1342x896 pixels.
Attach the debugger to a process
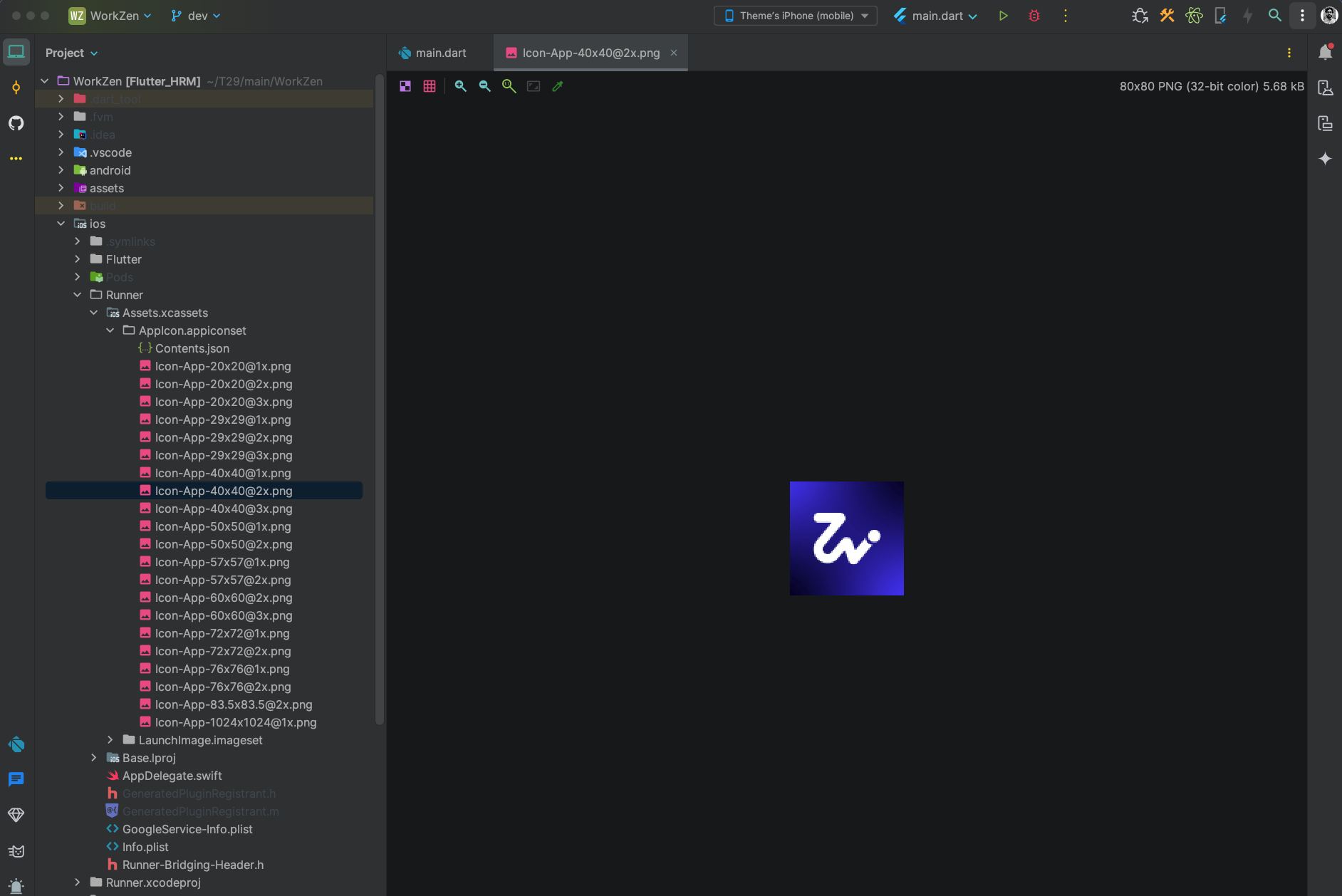tap(1140, 16)
